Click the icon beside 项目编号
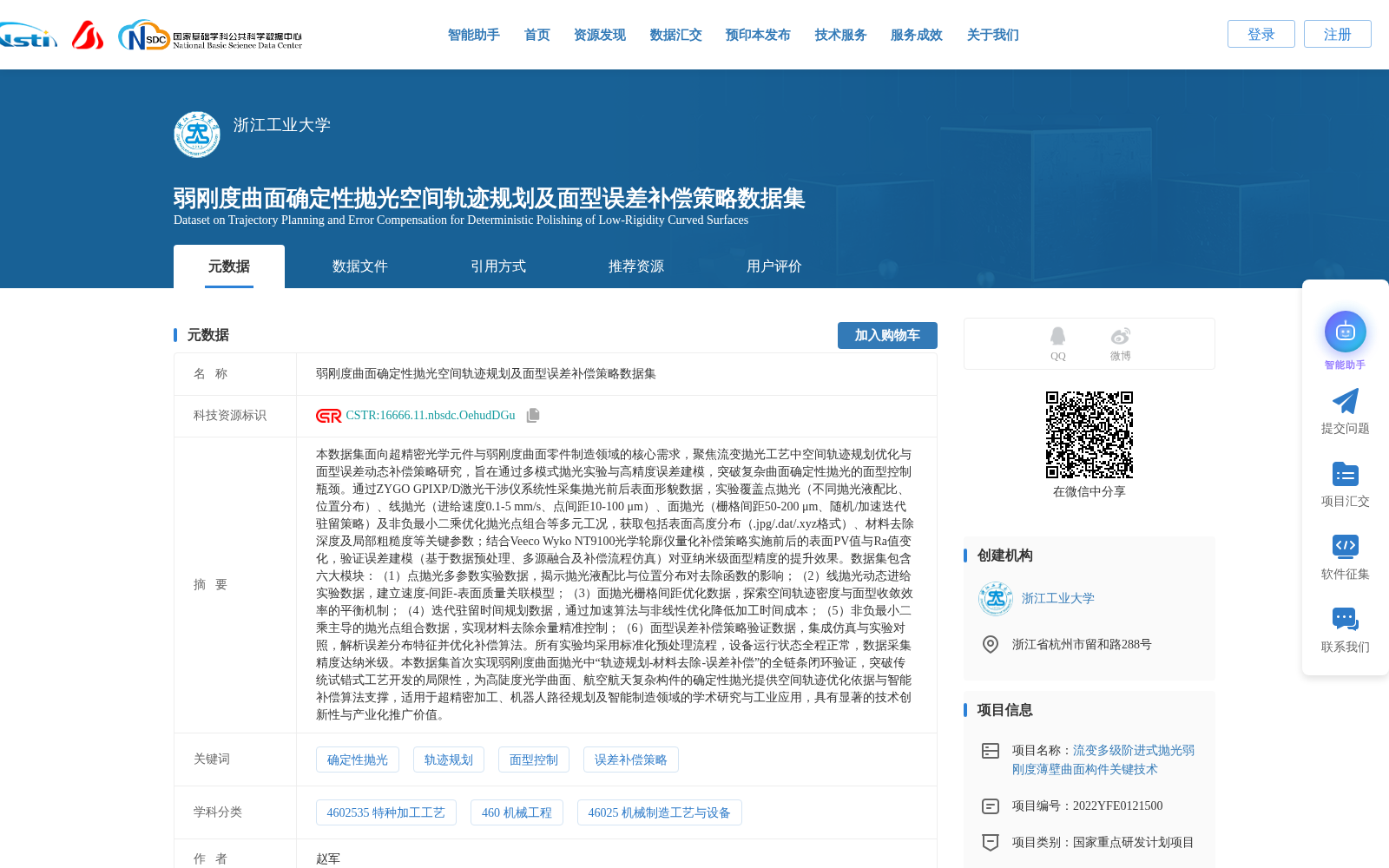The width and height of the screenshot is (1389, 868). tap(991, 806)
